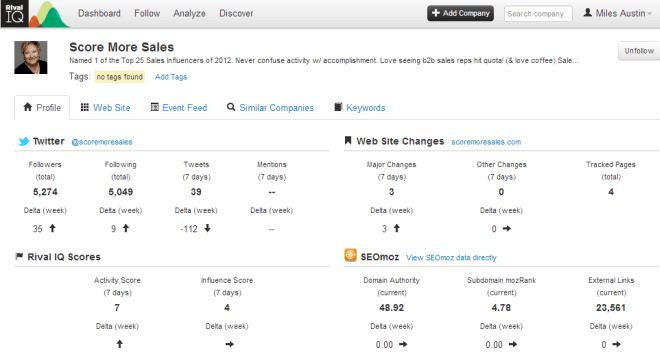The width and height of the screenshot is (660, 363).
Task: Click the Add Company button
Action: coord(460,13)
